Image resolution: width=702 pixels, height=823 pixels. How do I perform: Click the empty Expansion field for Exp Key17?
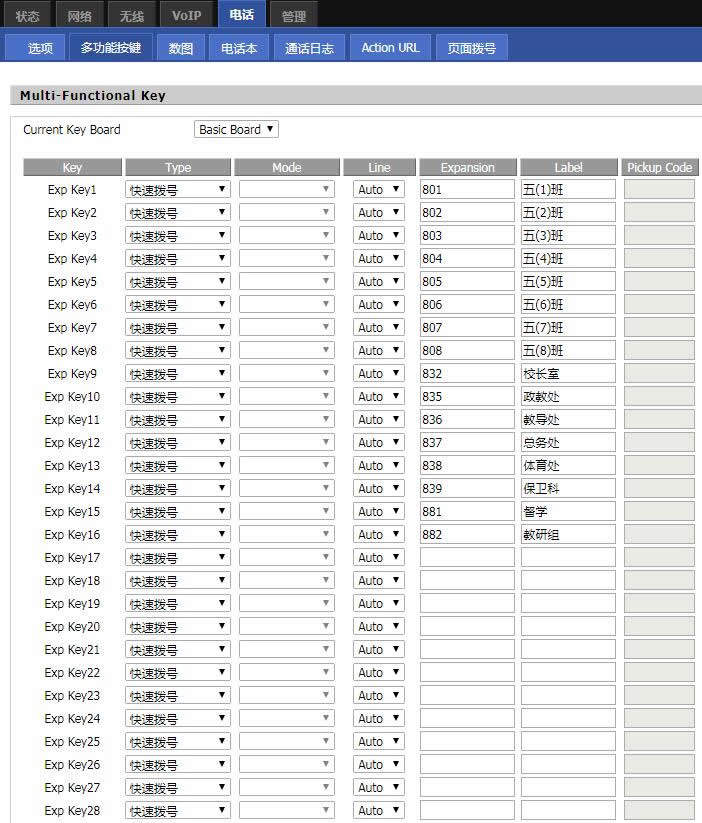(x=467, y=557)
